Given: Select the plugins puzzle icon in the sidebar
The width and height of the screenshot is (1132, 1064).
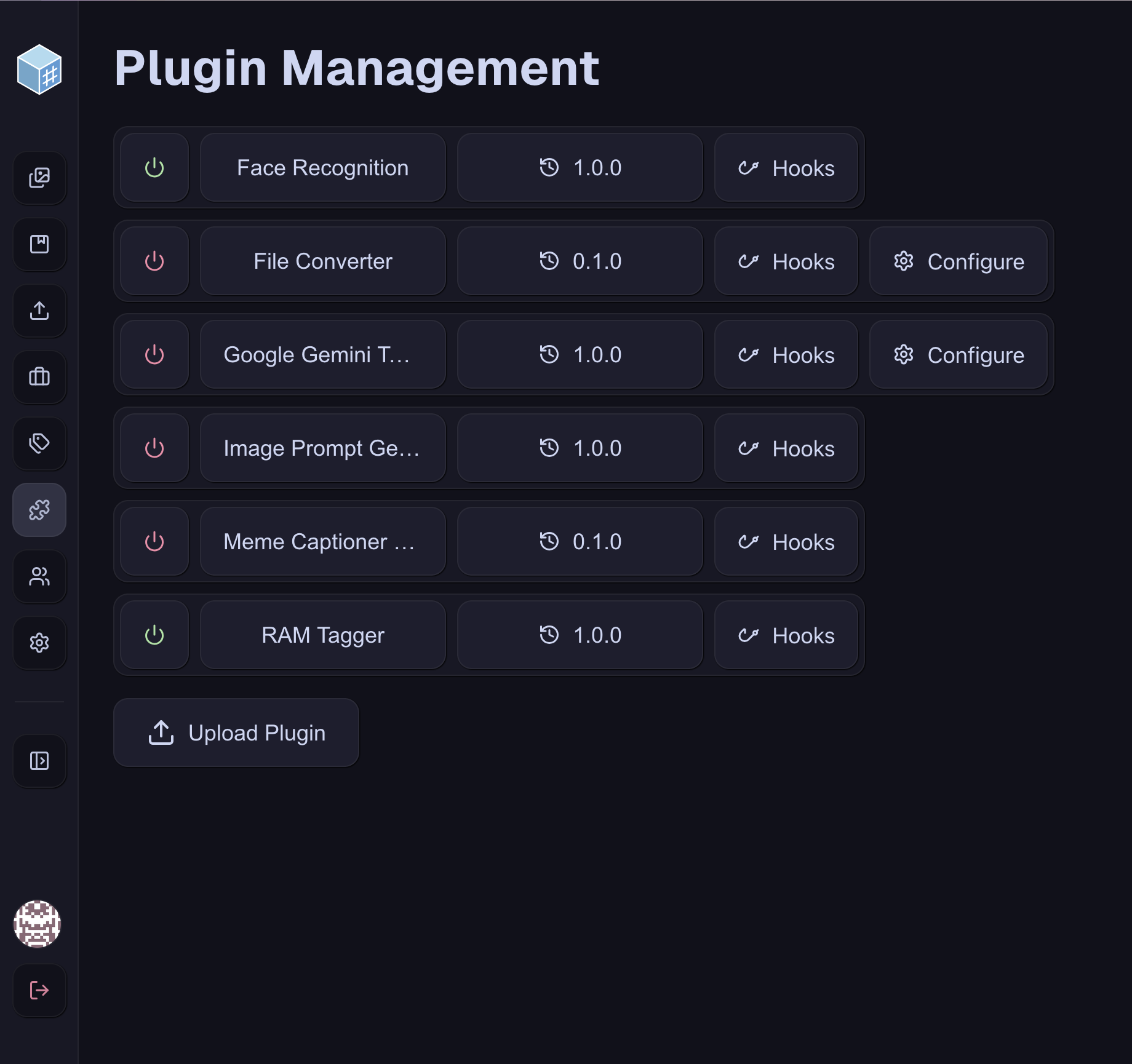Looking at the screenshot, I should coord(39,510).
